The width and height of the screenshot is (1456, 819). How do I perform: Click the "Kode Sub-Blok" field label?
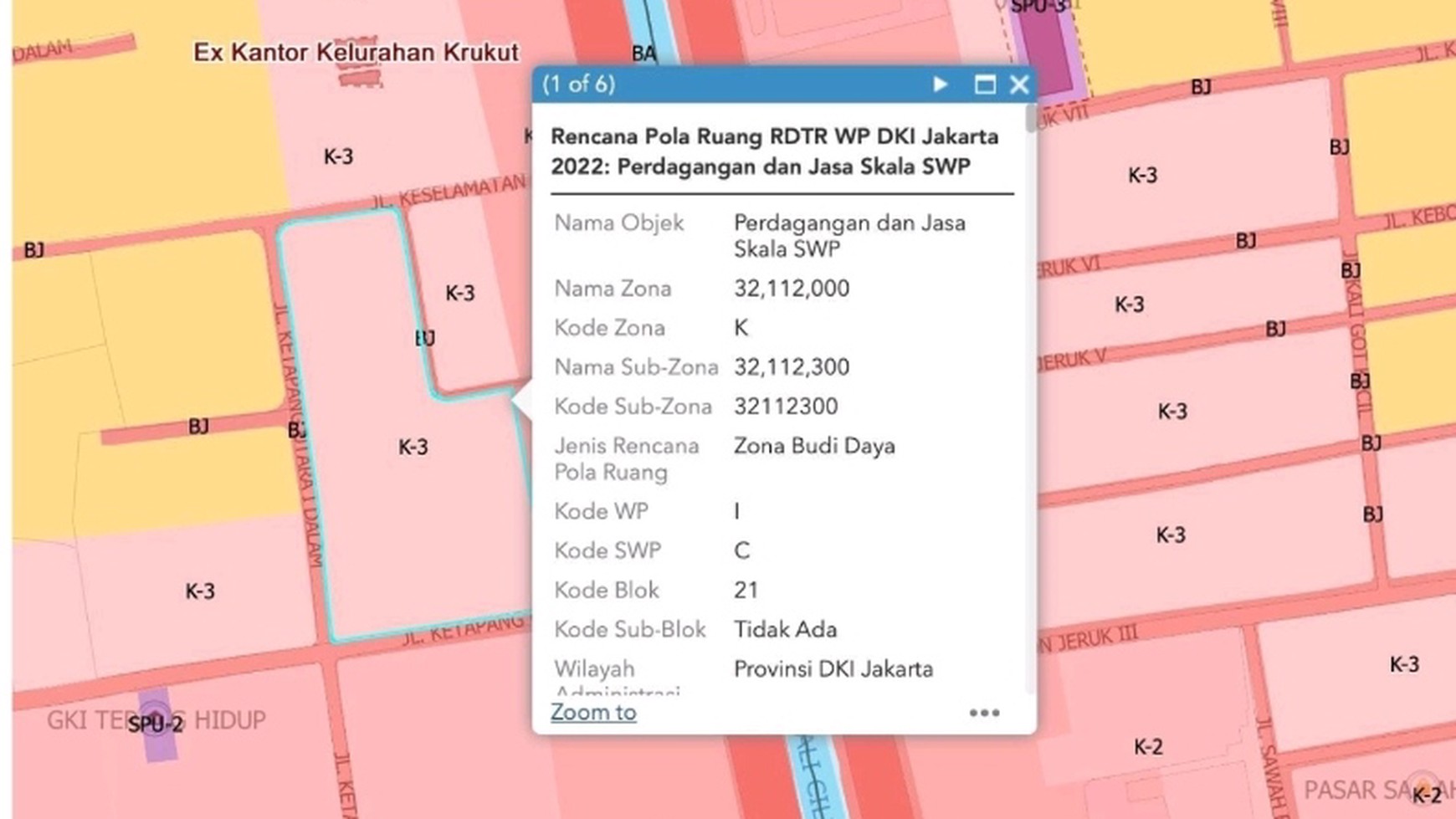[630, 630]
